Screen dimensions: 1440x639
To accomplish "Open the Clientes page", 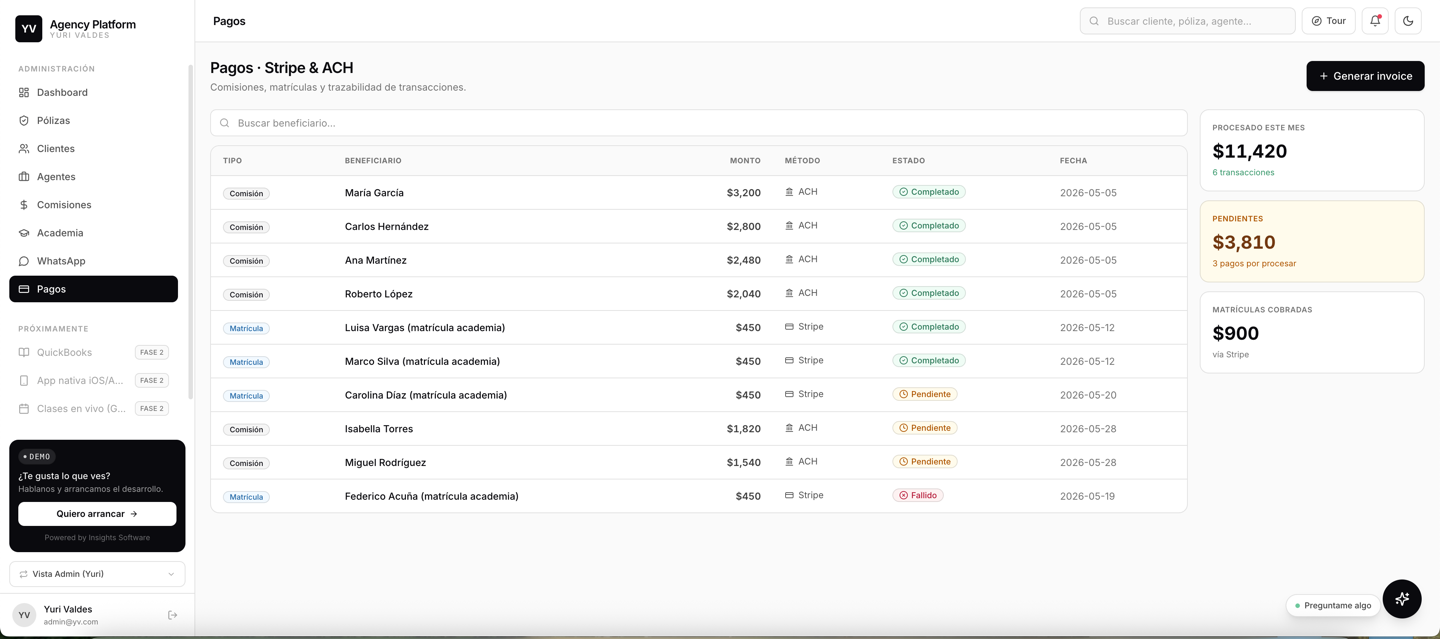I will 93,148.
